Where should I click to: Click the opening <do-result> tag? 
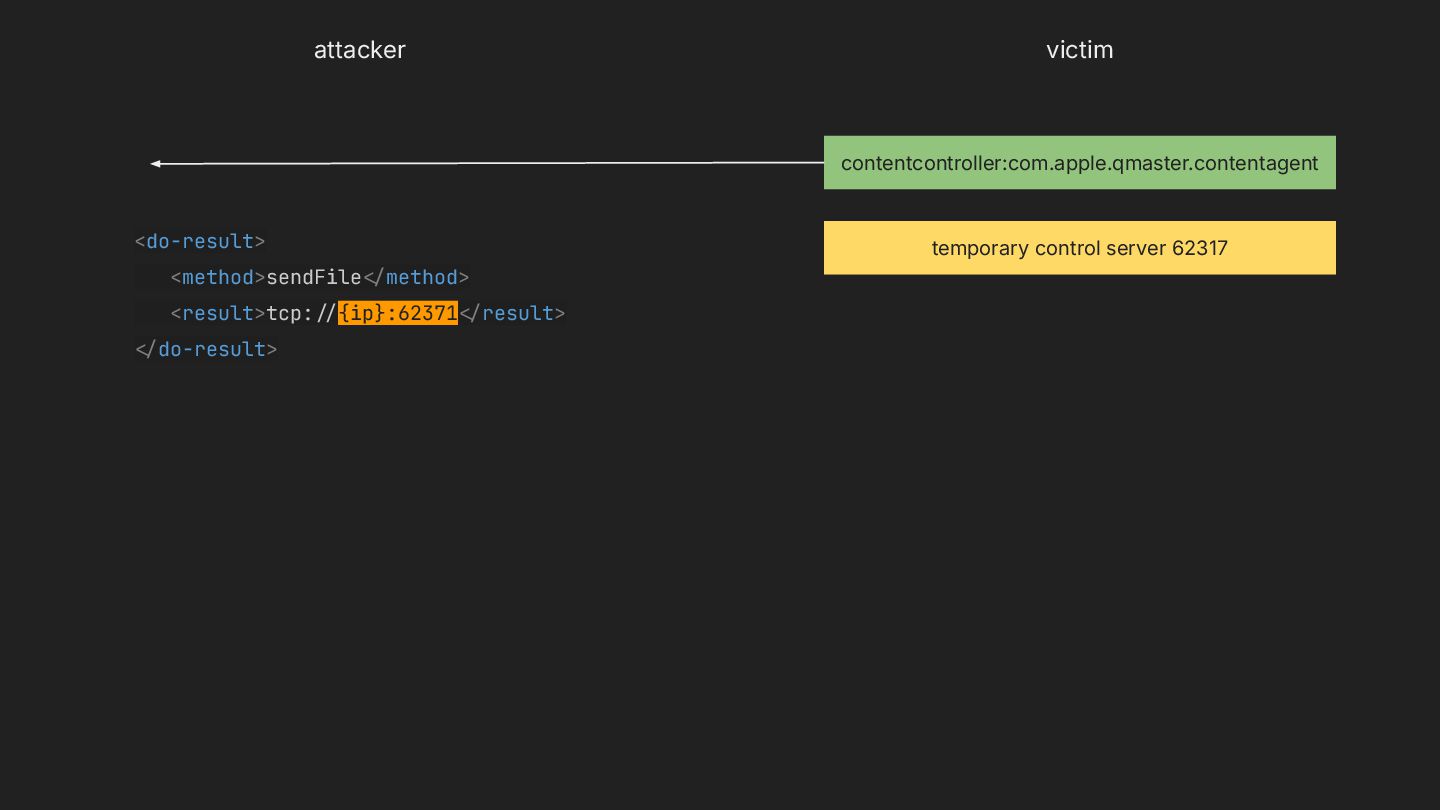[200, 241]
